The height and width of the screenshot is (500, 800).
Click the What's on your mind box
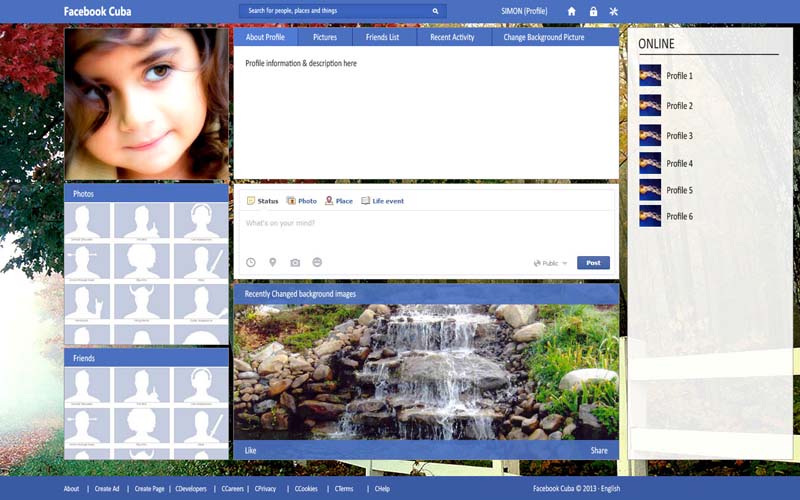(x=427, y=232)
